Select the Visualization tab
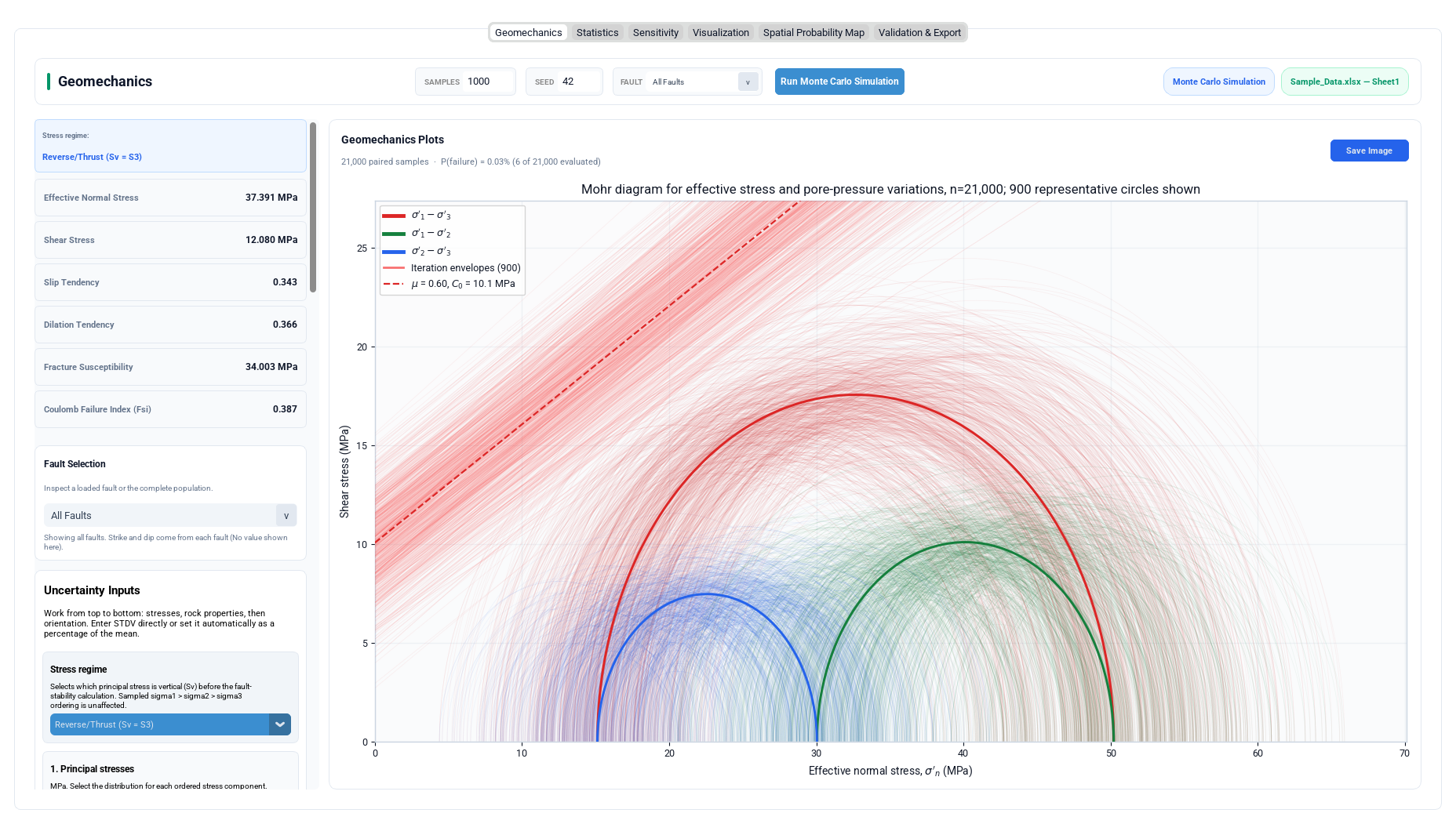1456x824 pixels. point(720,32)
